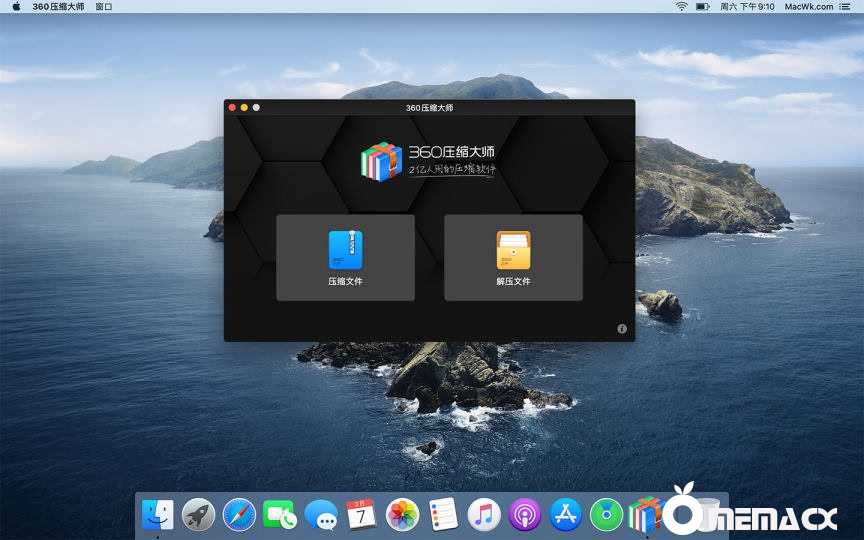
Task: Open Calendar in the Dock
Action: pyautogui.click(x=361, y=515)
